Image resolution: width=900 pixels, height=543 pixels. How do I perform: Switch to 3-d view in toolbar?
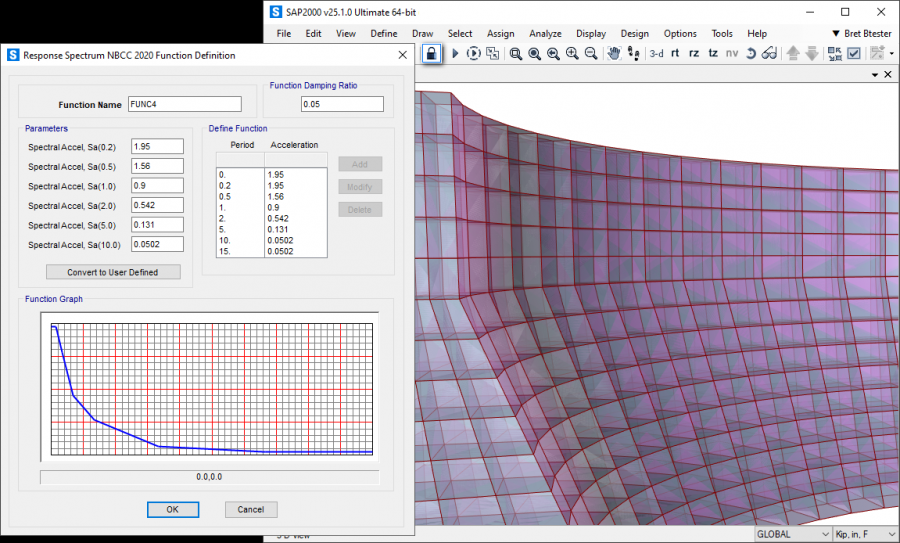tap(656, 53)
